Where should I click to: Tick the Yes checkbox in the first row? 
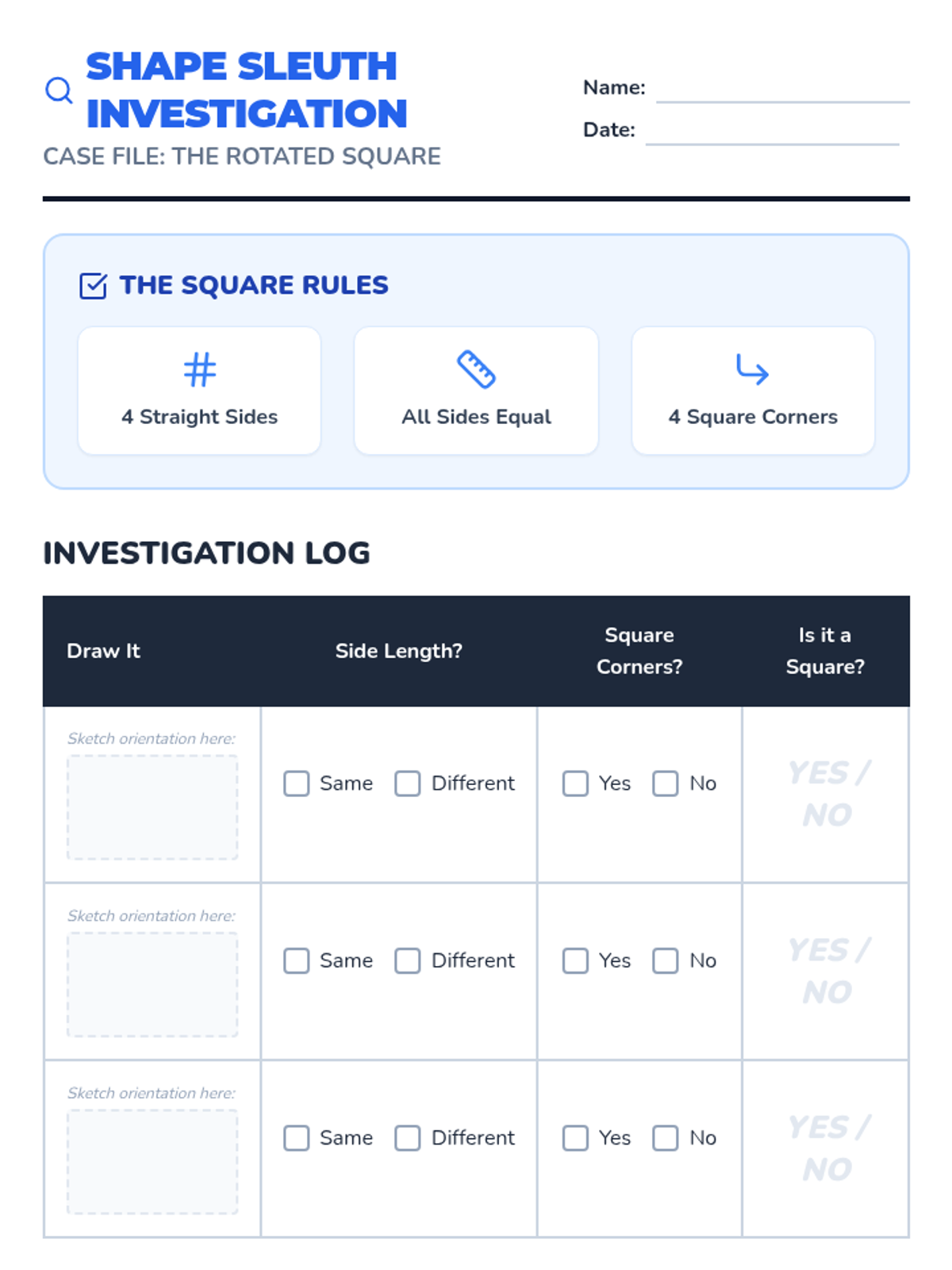click(x=575, y=783)
